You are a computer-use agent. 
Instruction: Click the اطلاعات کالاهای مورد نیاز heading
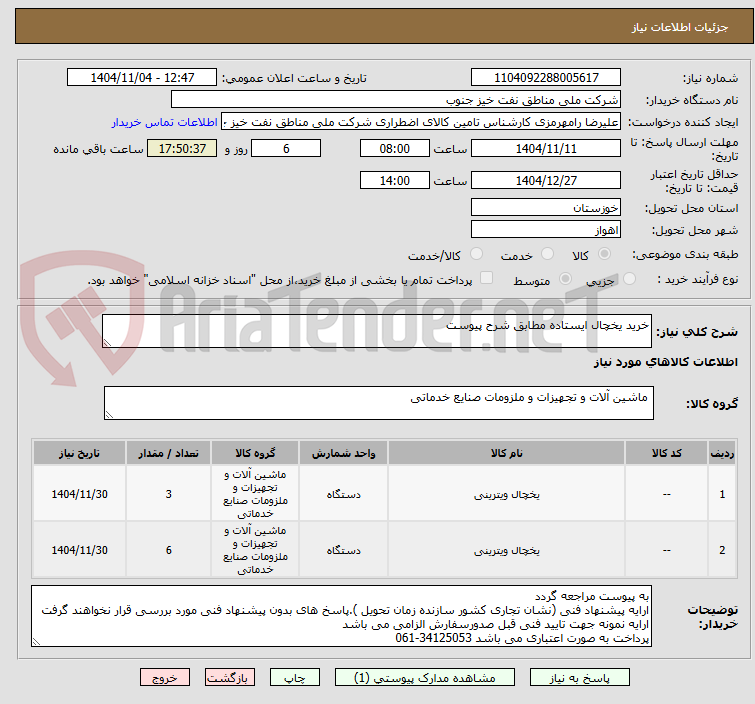[x=665, y=362]
